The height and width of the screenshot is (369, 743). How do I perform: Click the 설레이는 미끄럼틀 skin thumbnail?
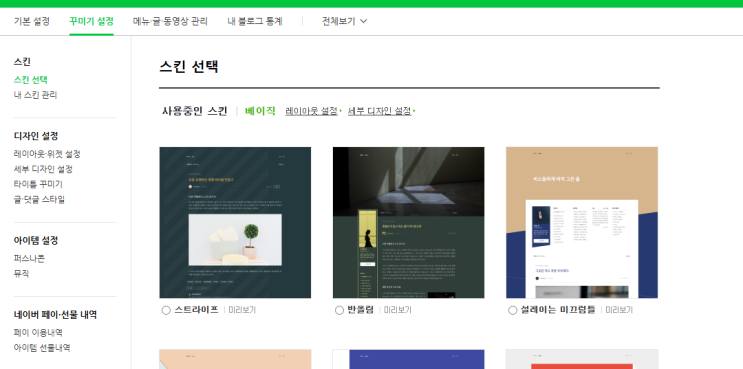click(582, 222)
